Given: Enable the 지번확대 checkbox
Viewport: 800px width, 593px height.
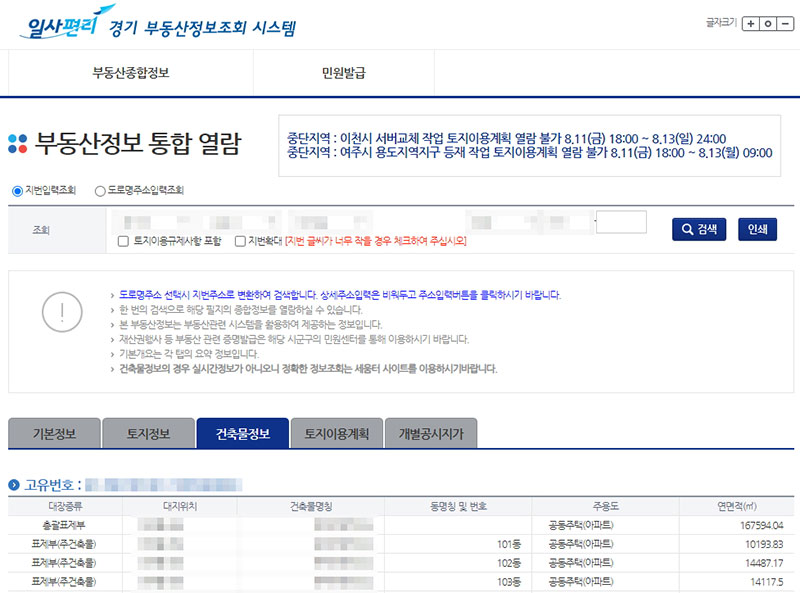Looking at the screenshot, I should pyautogui.click(x=240, y=239).
